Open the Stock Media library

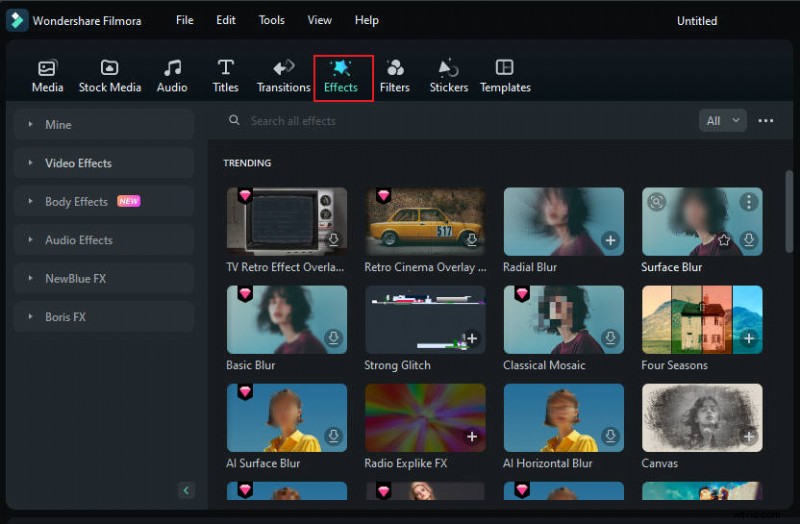click(x=110, y=76)
